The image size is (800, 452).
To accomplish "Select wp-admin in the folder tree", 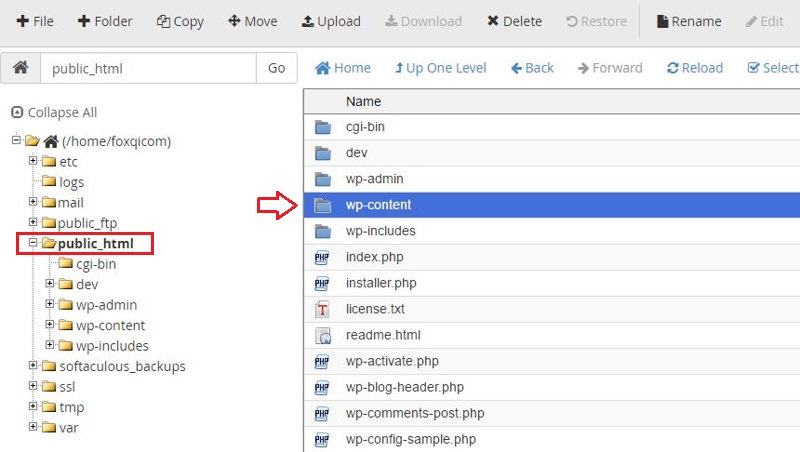I will pos(107,305).
